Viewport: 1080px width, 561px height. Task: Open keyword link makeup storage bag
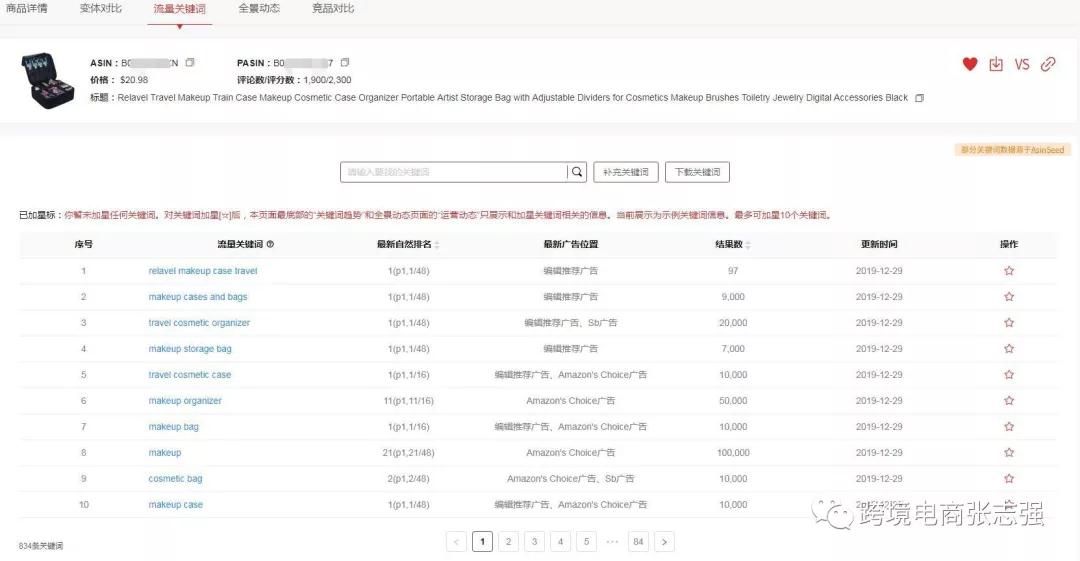click(x=190, y=349)
